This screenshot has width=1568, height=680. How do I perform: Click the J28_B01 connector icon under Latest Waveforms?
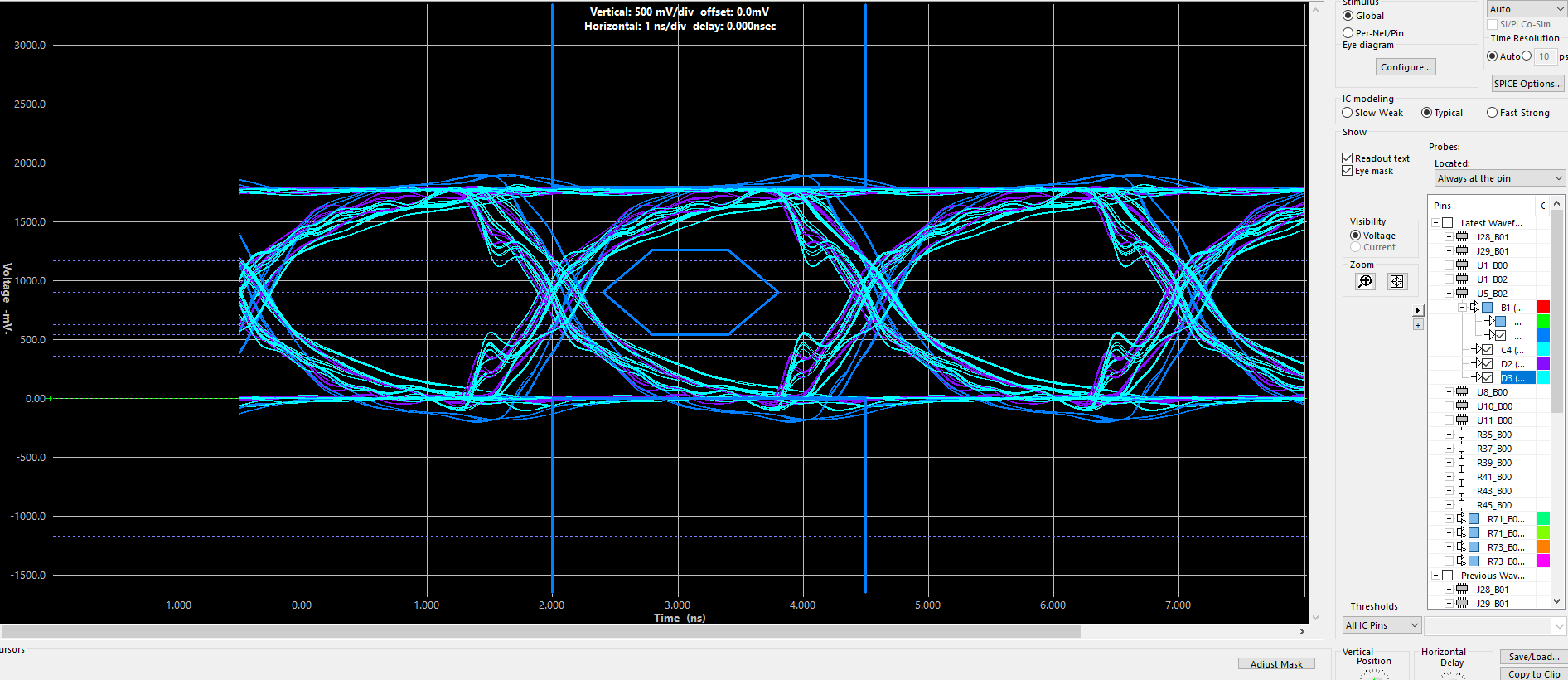click(x=1463, y=237)
